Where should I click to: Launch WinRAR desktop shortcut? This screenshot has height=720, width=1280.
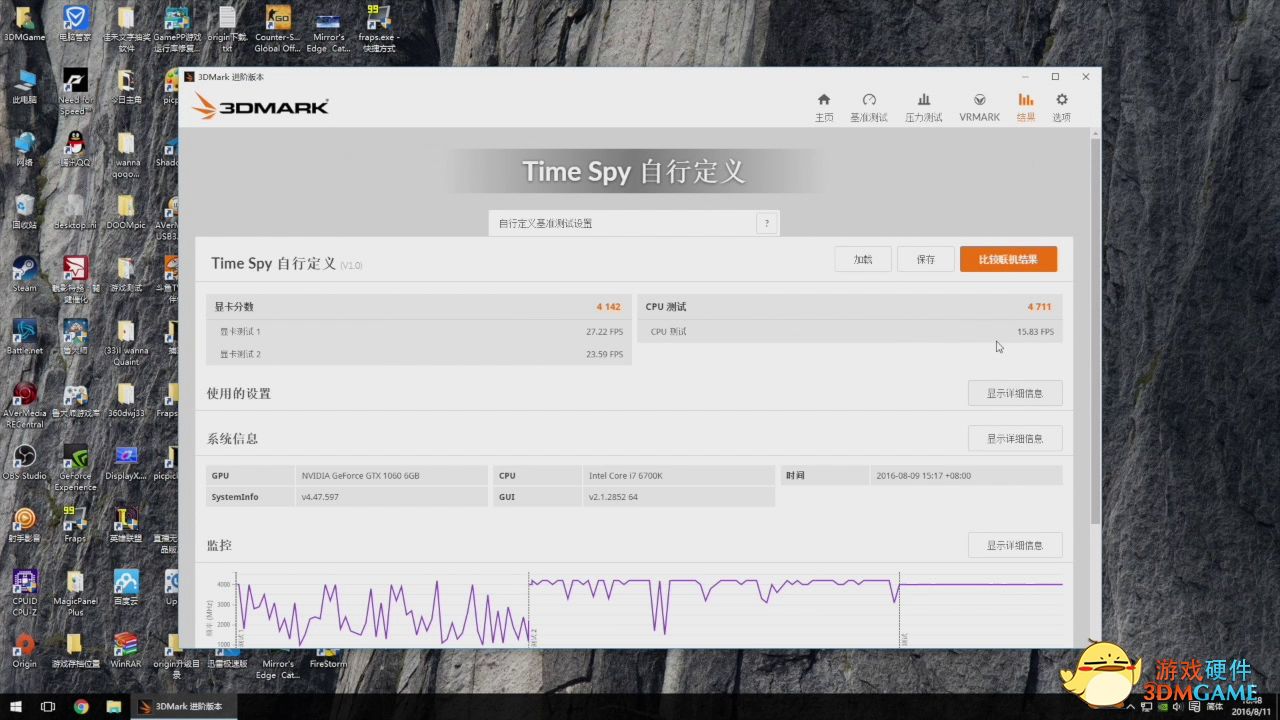point(126,649)
